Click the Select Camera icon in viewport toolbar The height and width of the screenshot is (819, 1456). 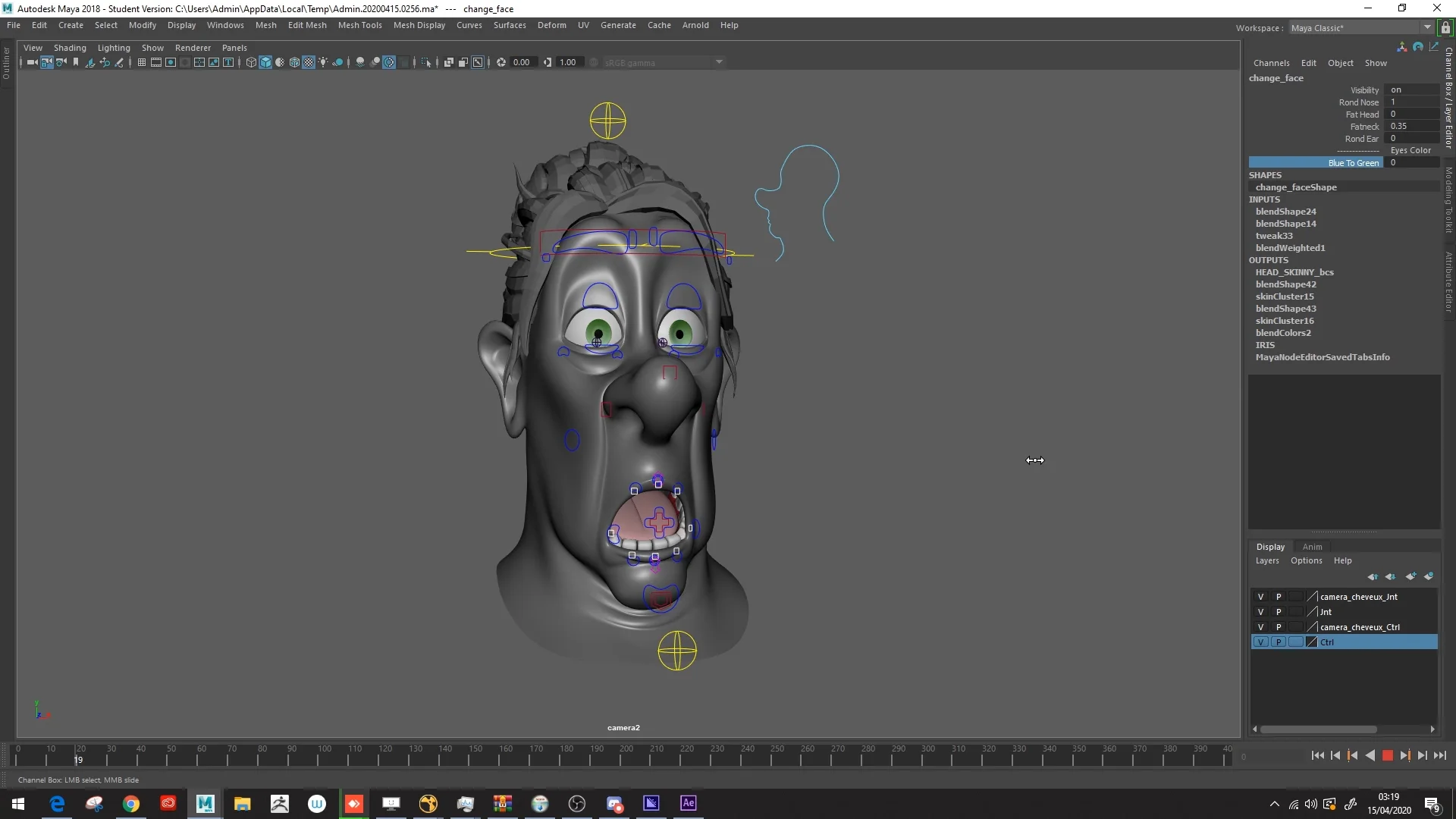[32, 62]
